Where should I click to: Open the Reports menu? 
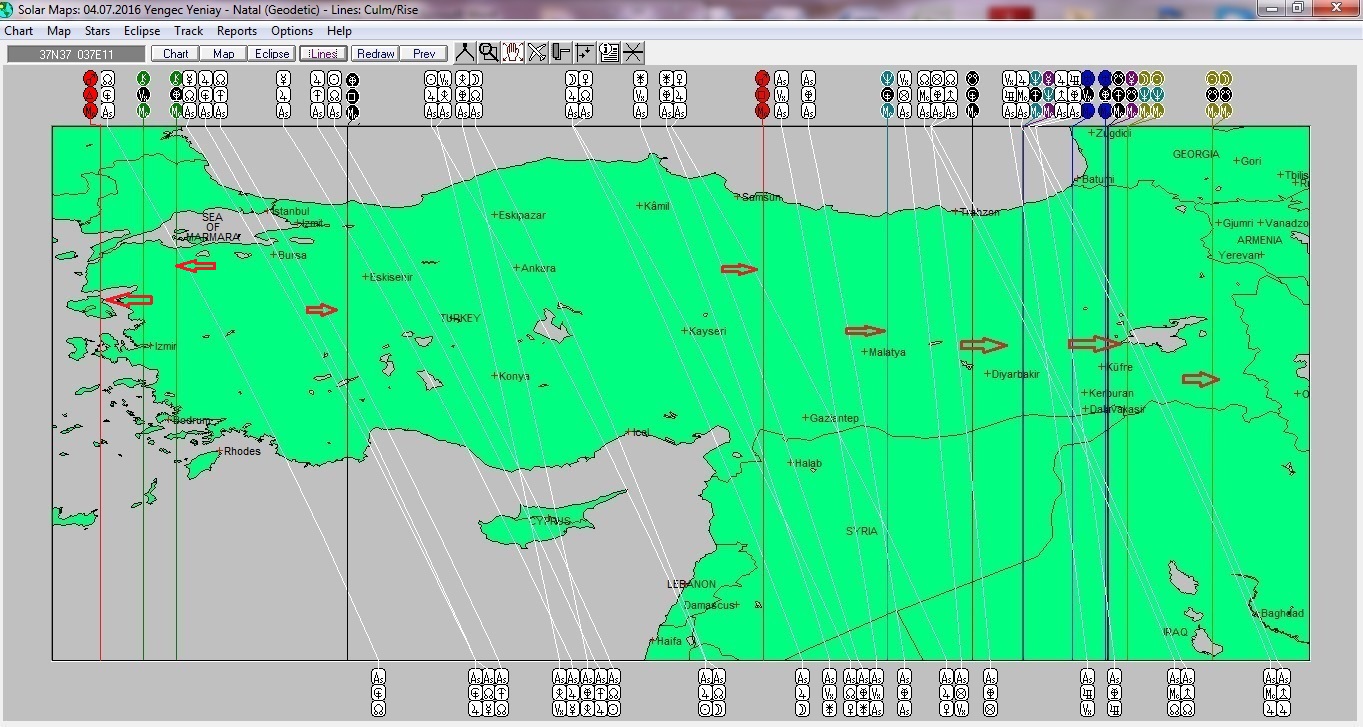pyautogui.click(x=237, y=31)
